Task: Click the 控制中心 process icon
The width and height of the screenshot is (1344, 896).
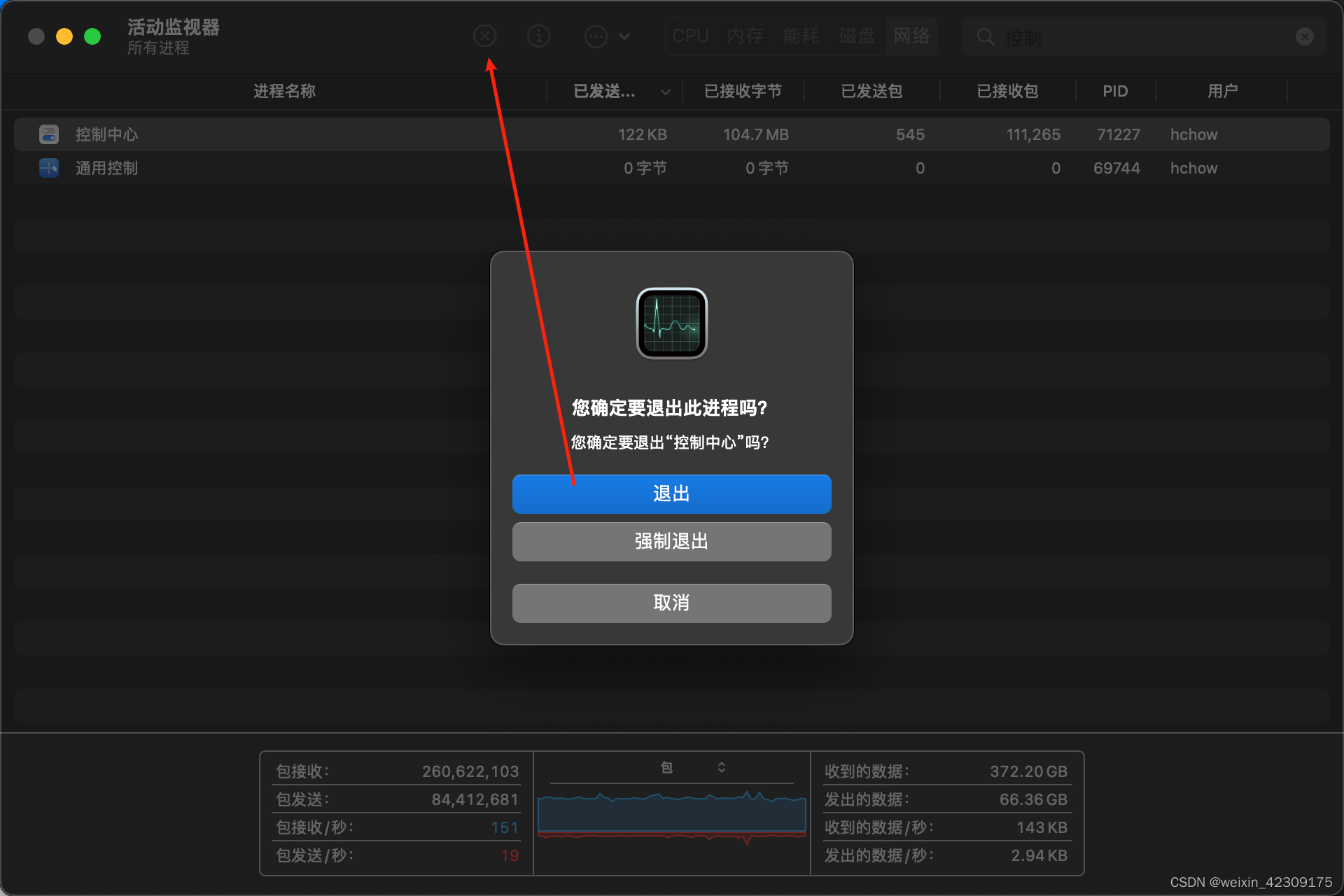Action: [x=49, y=134]
